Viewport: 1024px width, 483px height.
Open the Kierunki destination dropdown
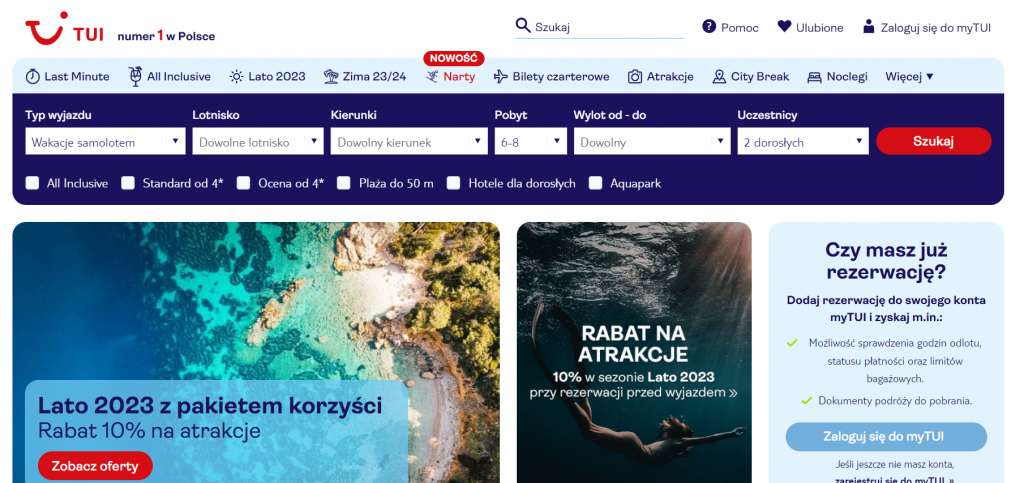click(x=408, y=142)
